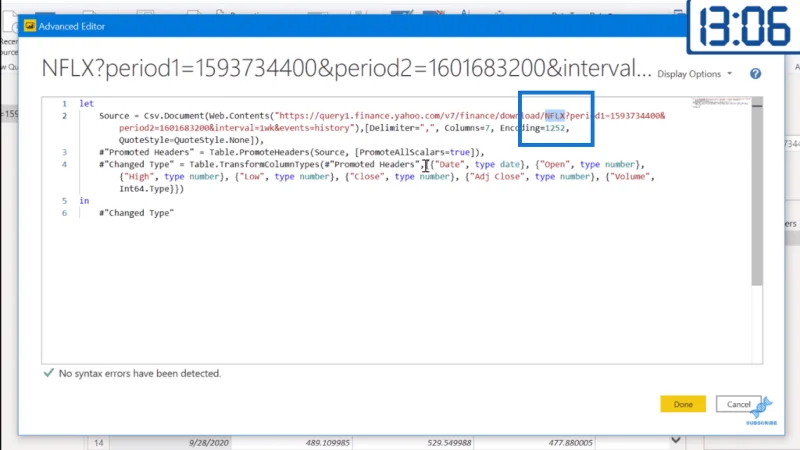Screen dimensions: 800x450
Task: Click 'period2=1601683200&interval=1wk' URL text
Action: [x=197, y=128]
